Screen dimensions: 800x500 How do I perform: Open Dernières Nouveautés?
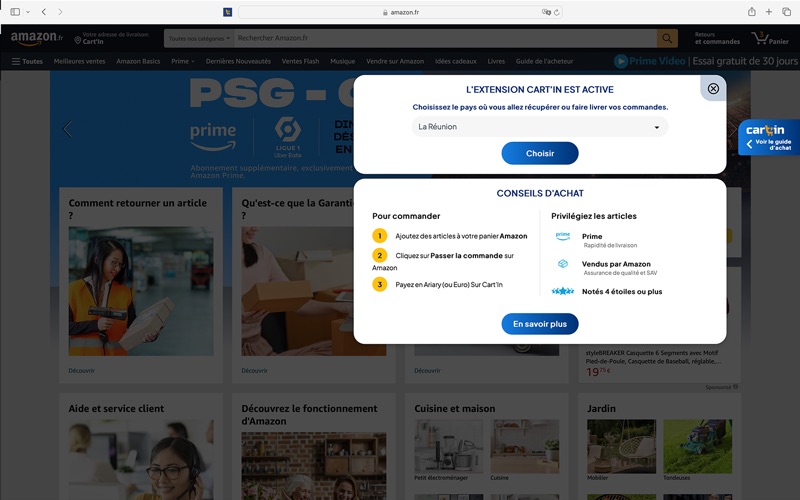238,61
